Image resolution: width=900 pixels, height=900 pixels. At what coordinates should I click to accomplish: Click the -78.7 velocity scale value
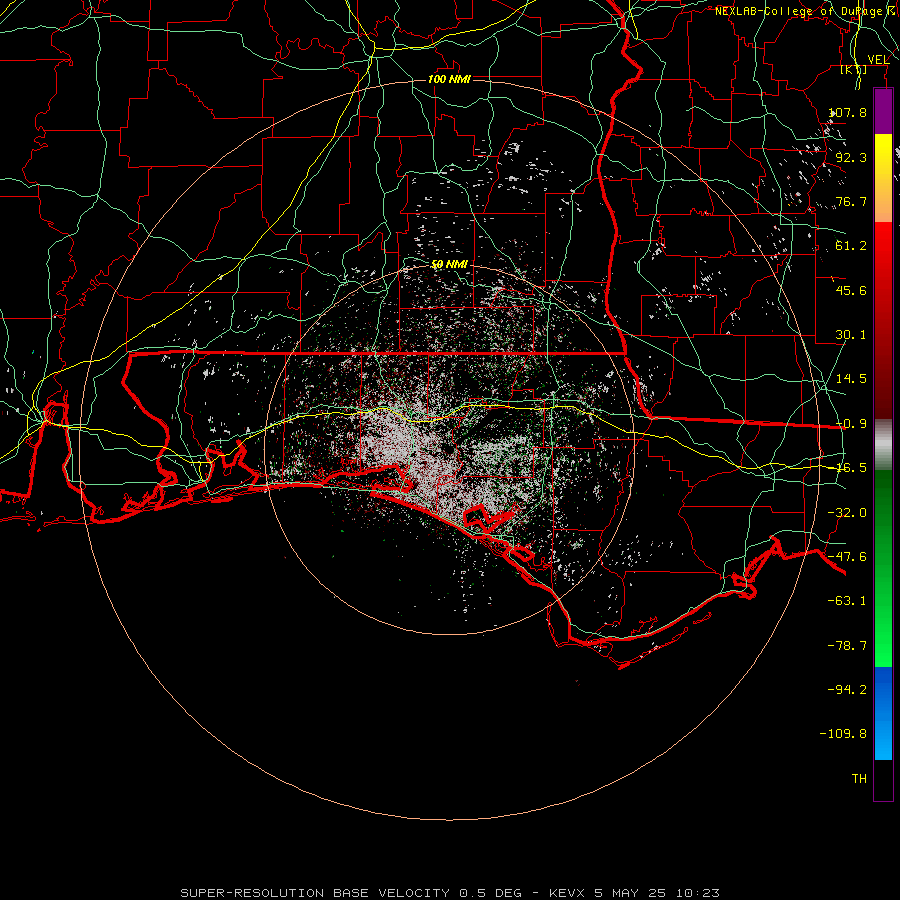[848, 646]
